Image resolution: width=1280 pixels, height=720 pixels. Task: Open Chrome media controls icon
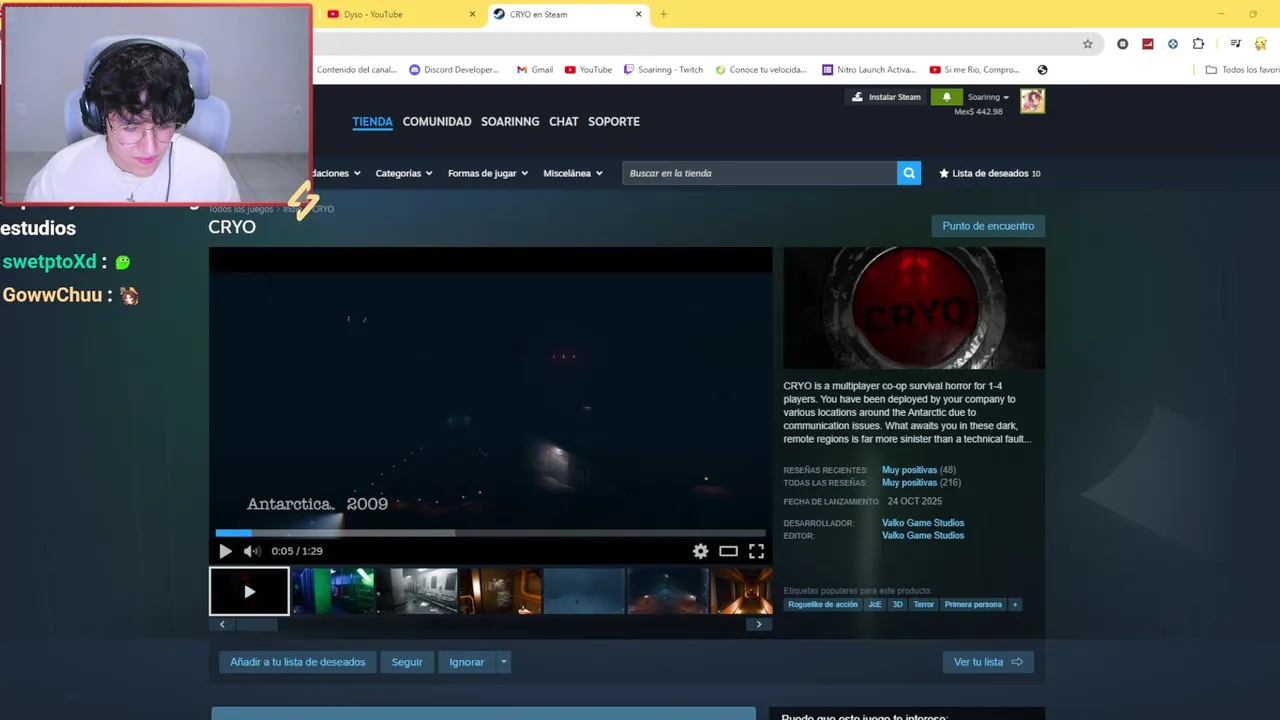tap(1235, 44)
